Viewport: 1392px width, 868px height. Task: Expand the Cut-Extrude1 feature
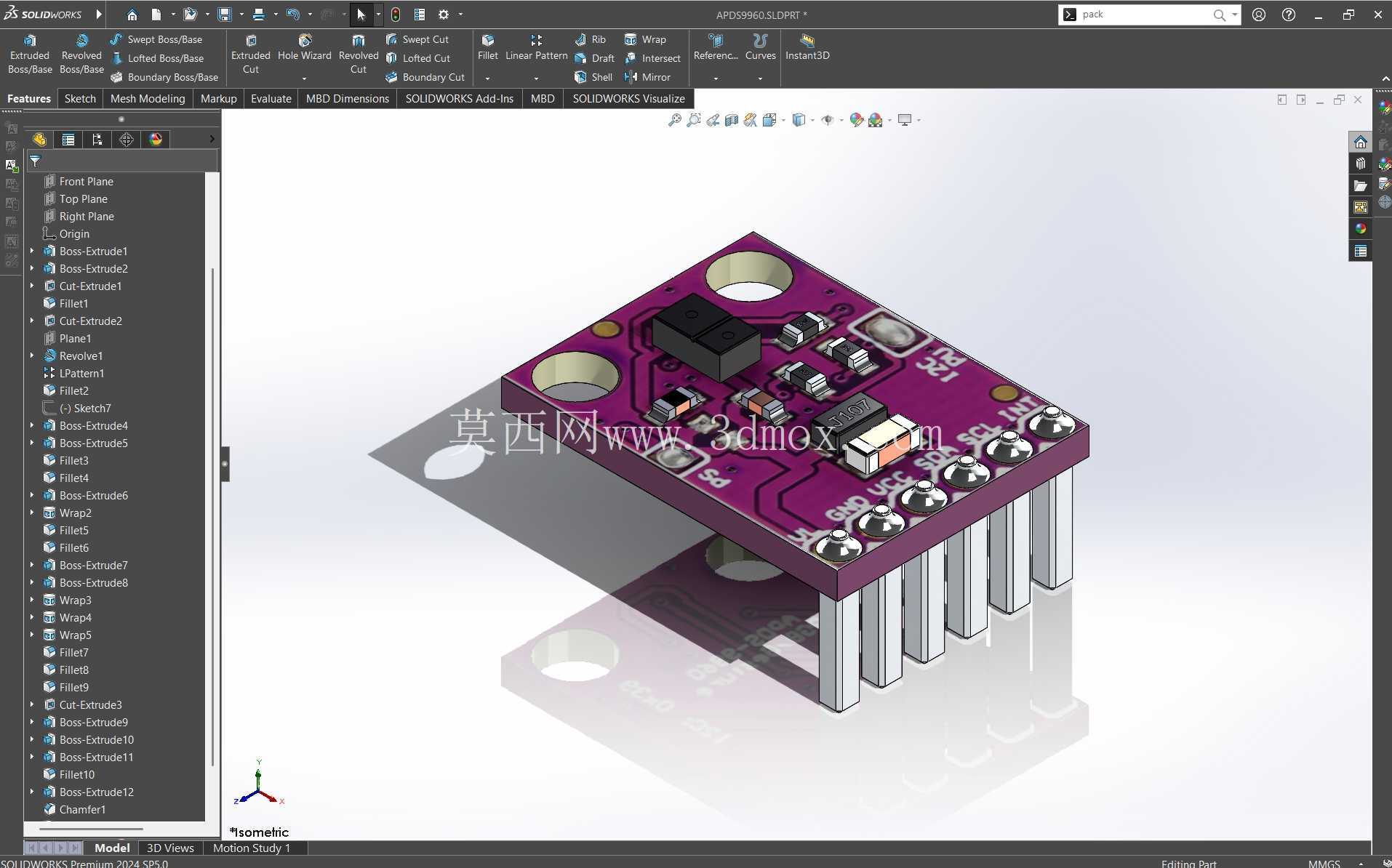click(x=32, y=286)
